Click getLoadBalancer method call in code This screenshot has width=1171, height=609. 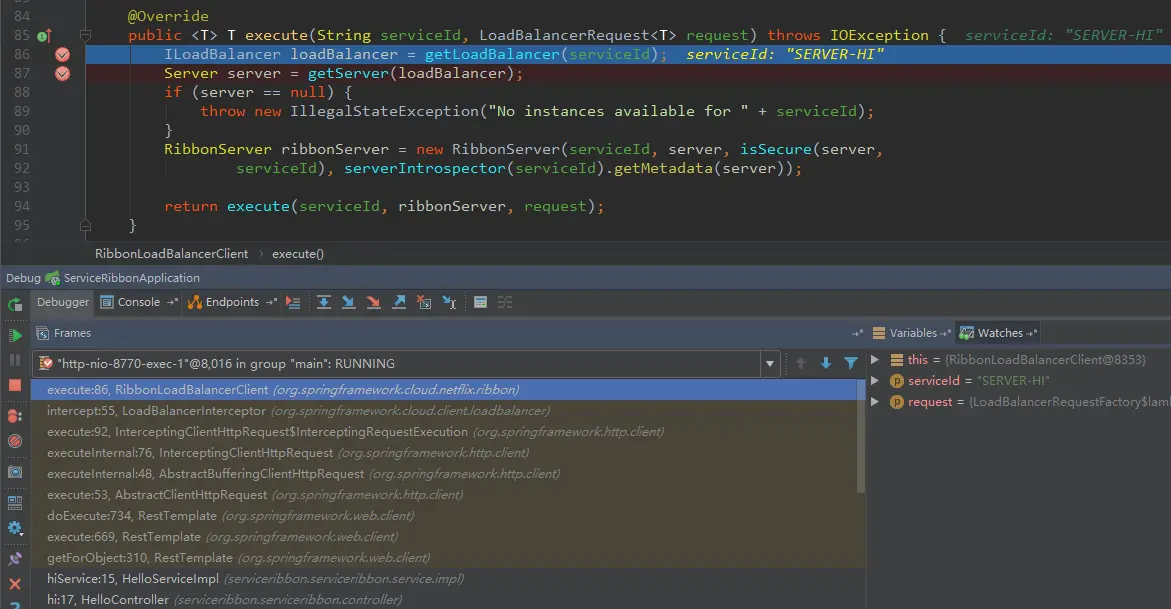click(x=492, y=55)
